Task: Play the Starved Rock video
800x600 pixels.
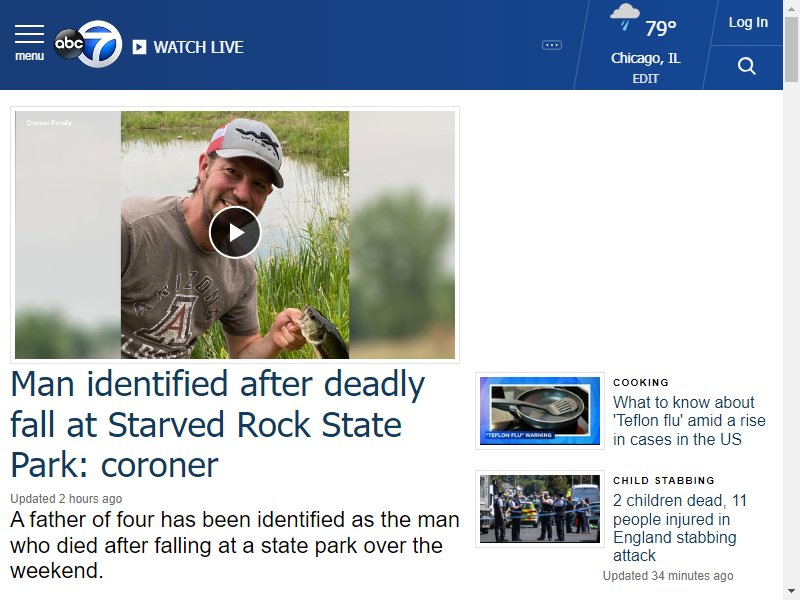Action: 235,233
